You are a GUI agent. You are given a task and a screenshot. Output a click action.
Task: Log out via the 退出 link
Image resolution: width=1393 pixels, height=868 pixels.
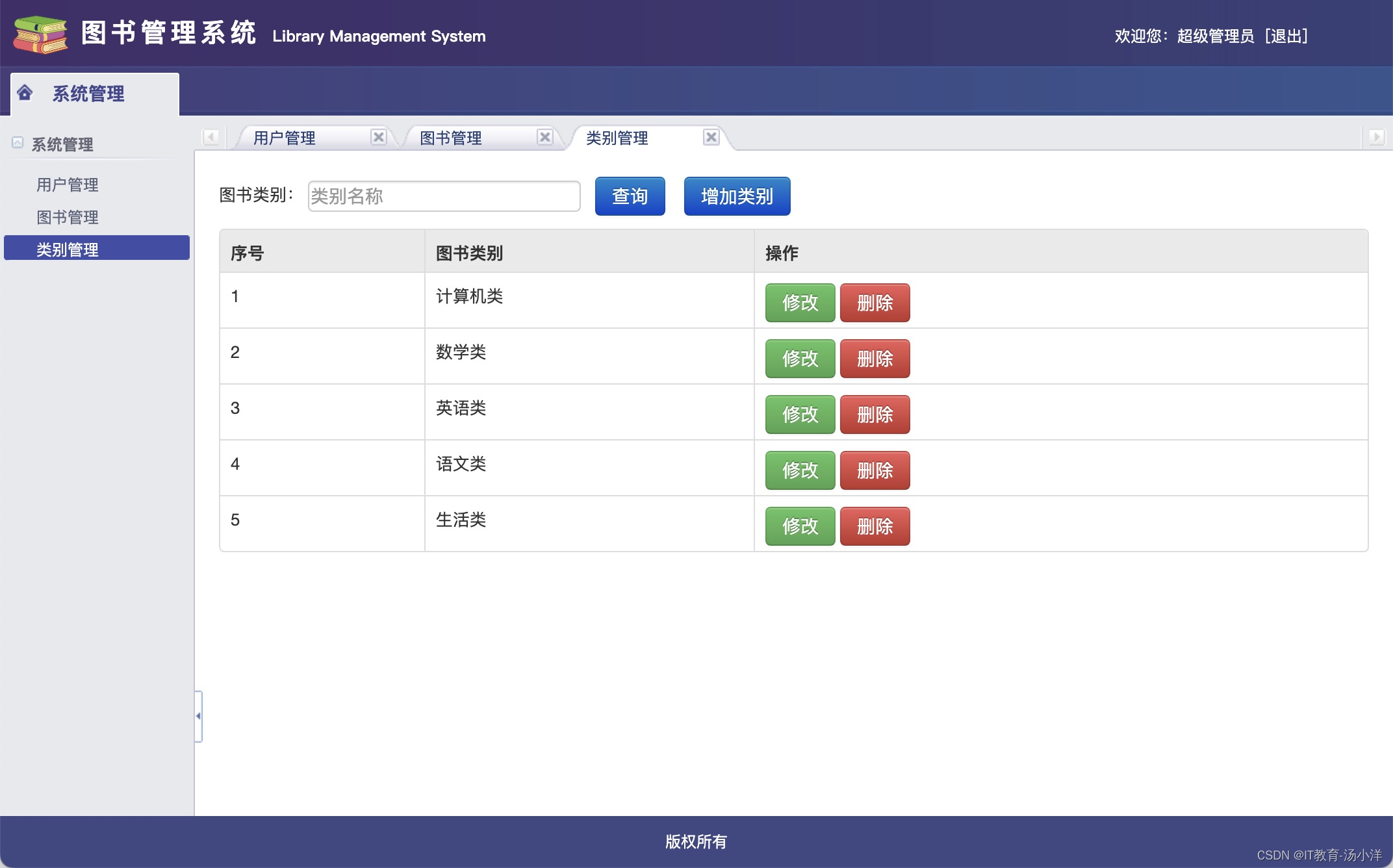[1287, 36]
